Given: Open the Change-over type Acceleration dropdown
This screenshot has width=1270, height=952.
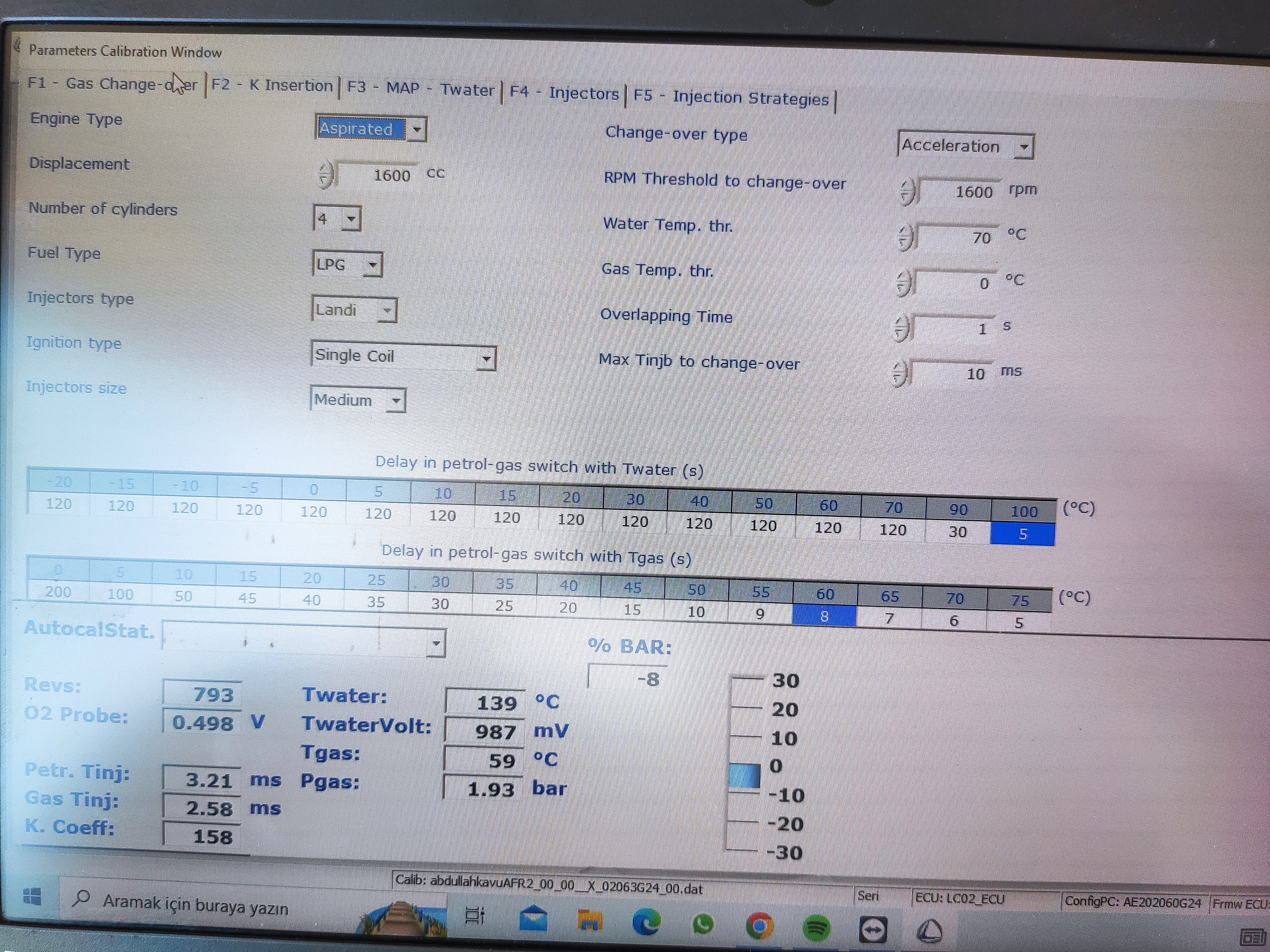Looking at the screenshot, I should tap(1024, 147).
